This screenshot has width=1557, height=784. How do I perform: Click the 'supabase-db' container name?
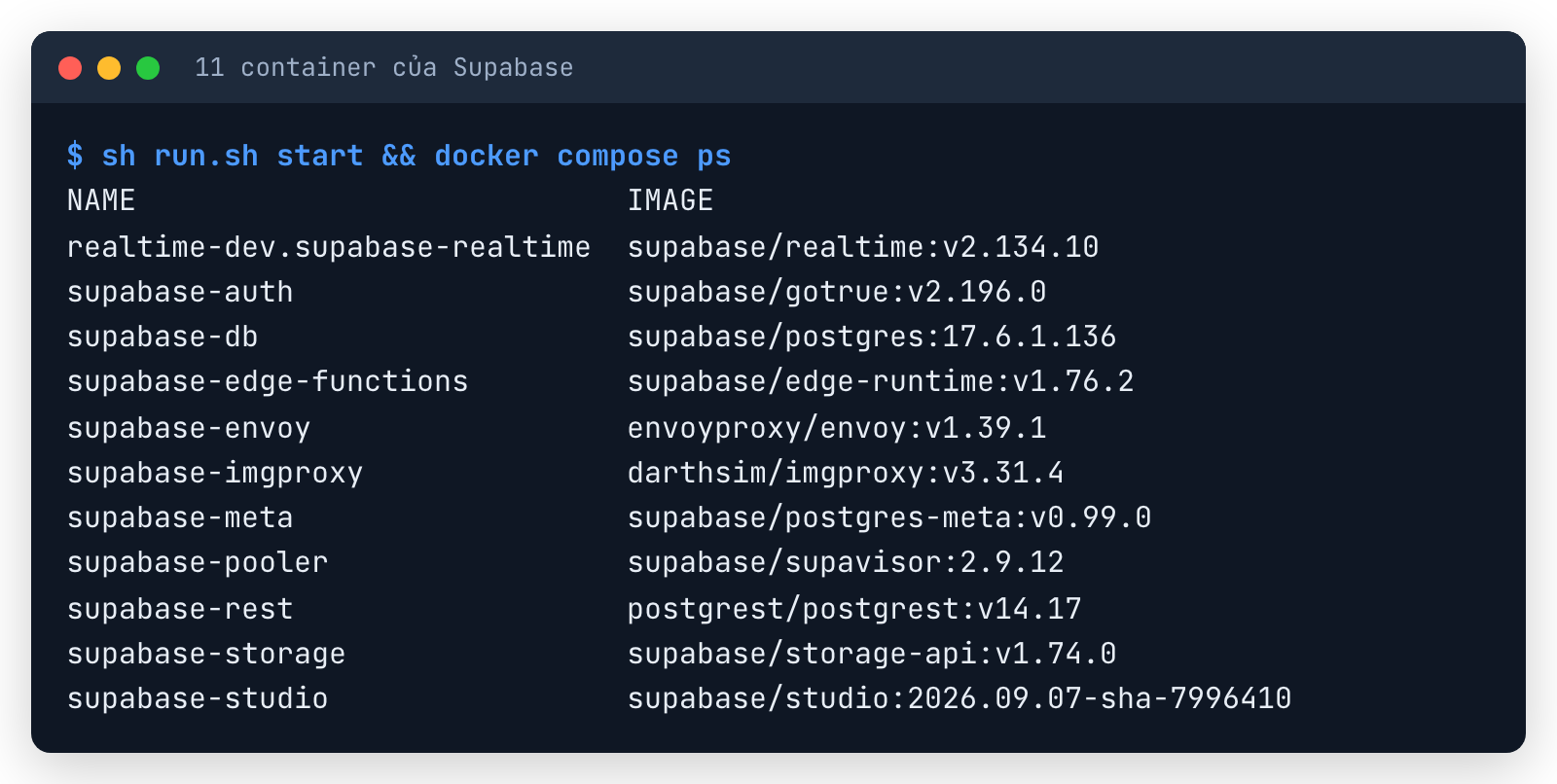(x=163, y=337)
